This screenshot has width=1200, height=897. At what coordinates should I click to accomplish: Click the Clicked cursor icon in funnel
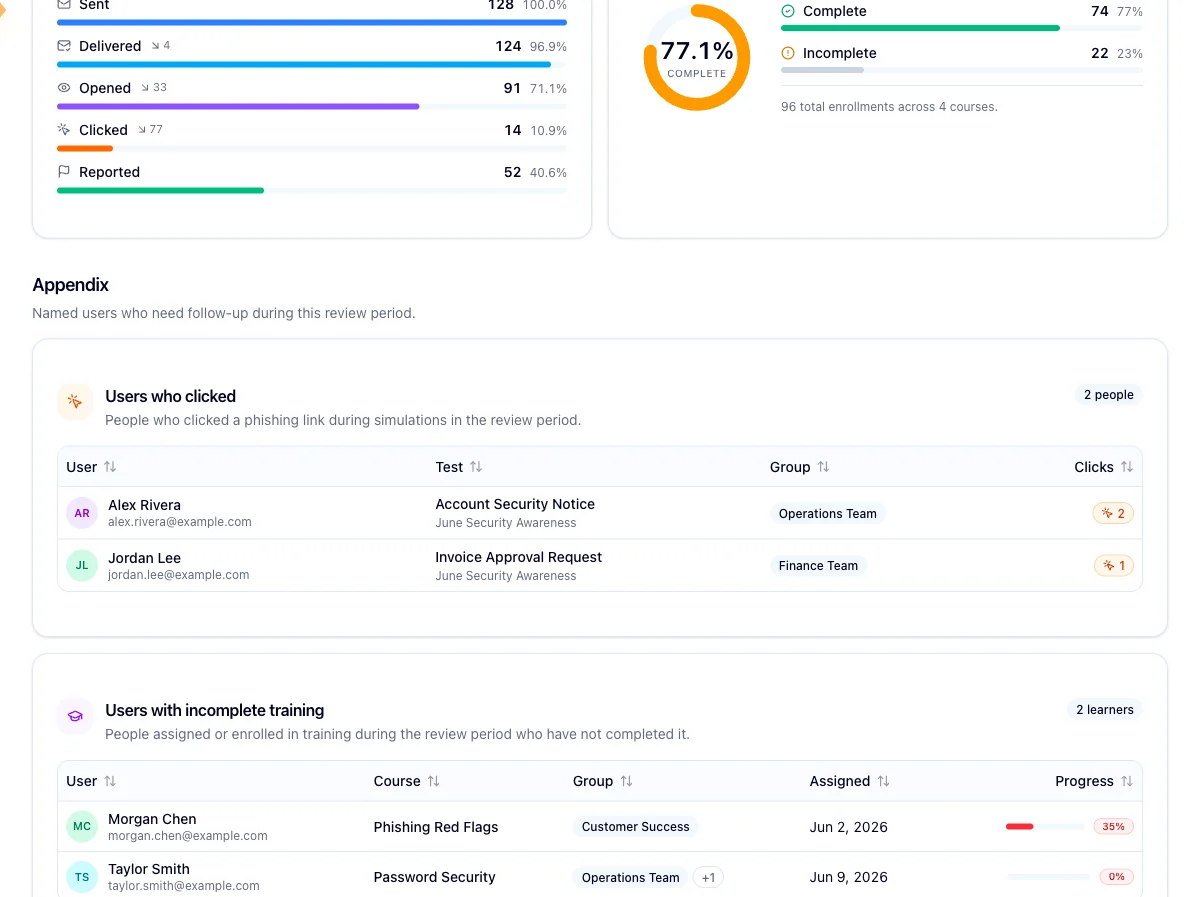point(64,130)
